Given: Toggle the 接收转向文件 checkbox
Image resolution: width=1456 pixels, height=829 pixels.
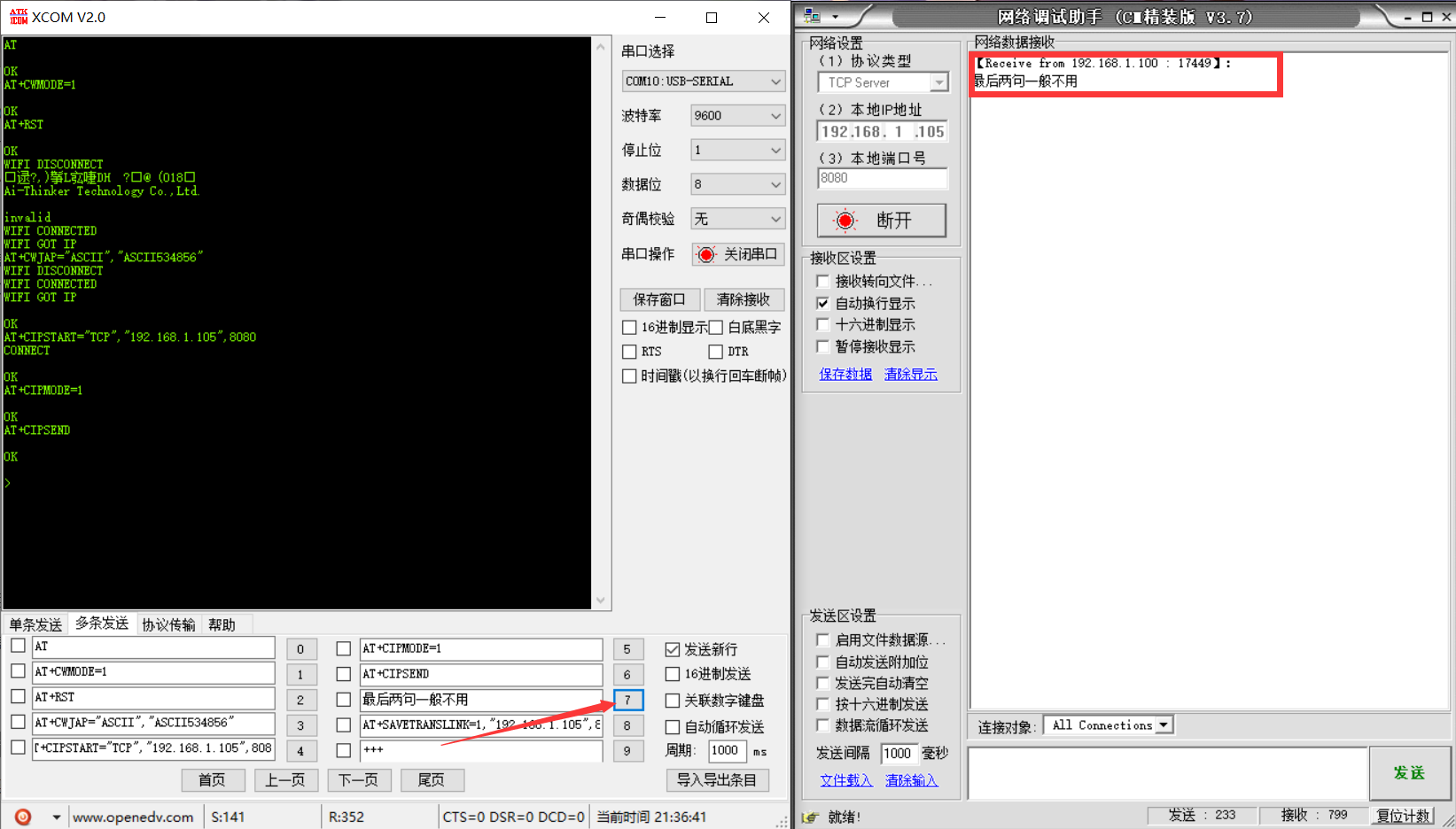Looking at the screenshot, I should point(823,282).
